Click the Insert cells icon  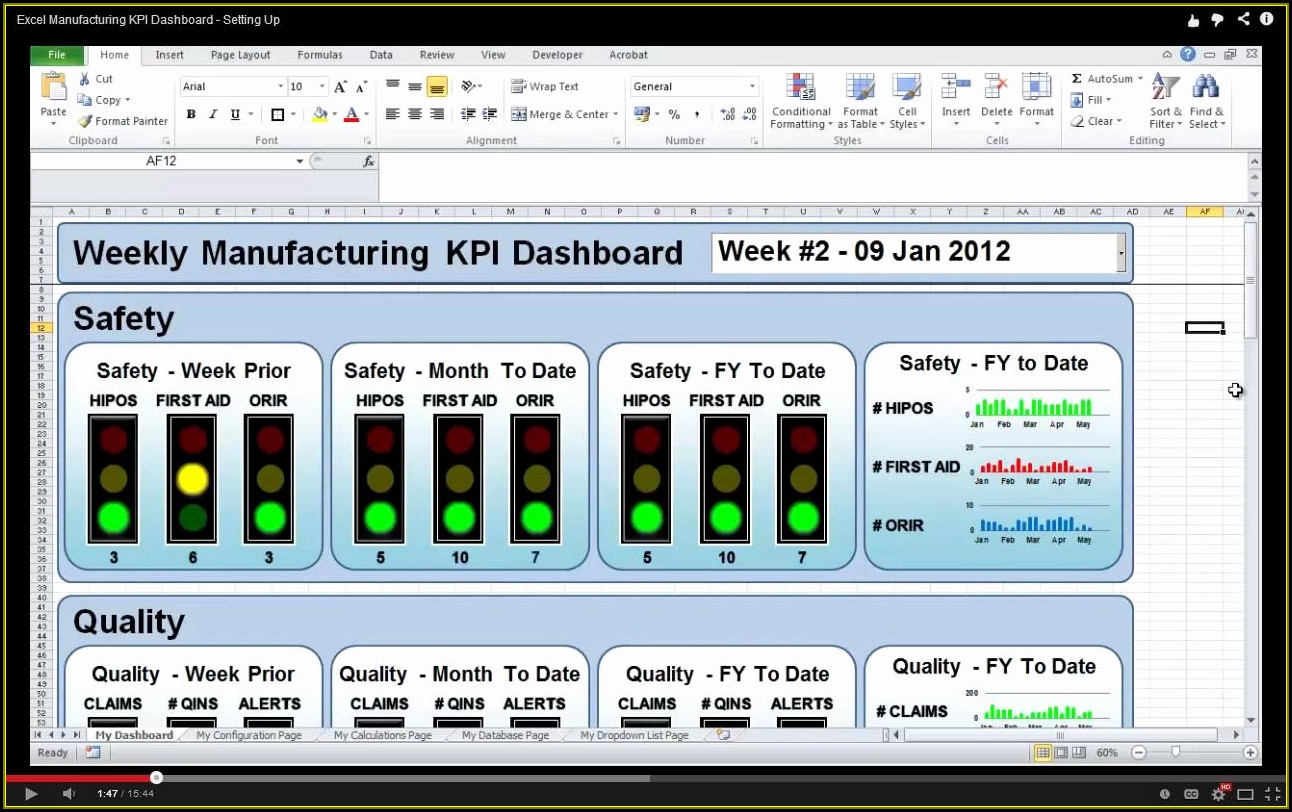[956, 87]
